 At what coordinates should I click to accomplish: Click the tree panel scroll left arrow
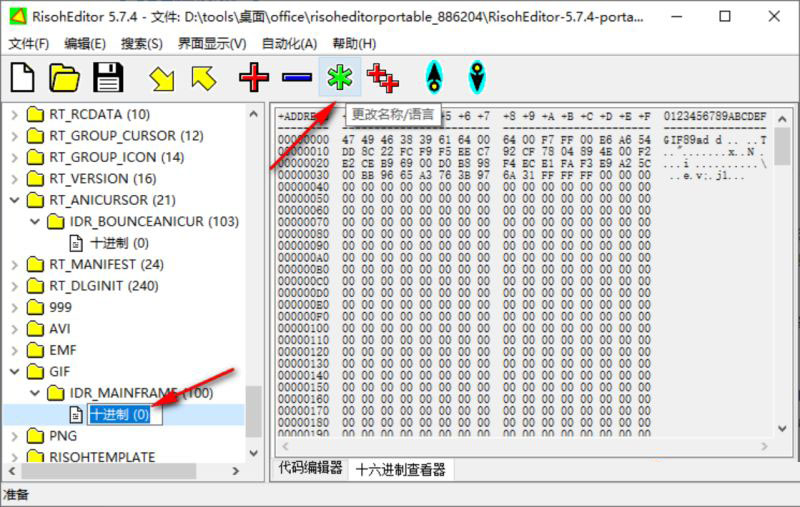[12, 471]
